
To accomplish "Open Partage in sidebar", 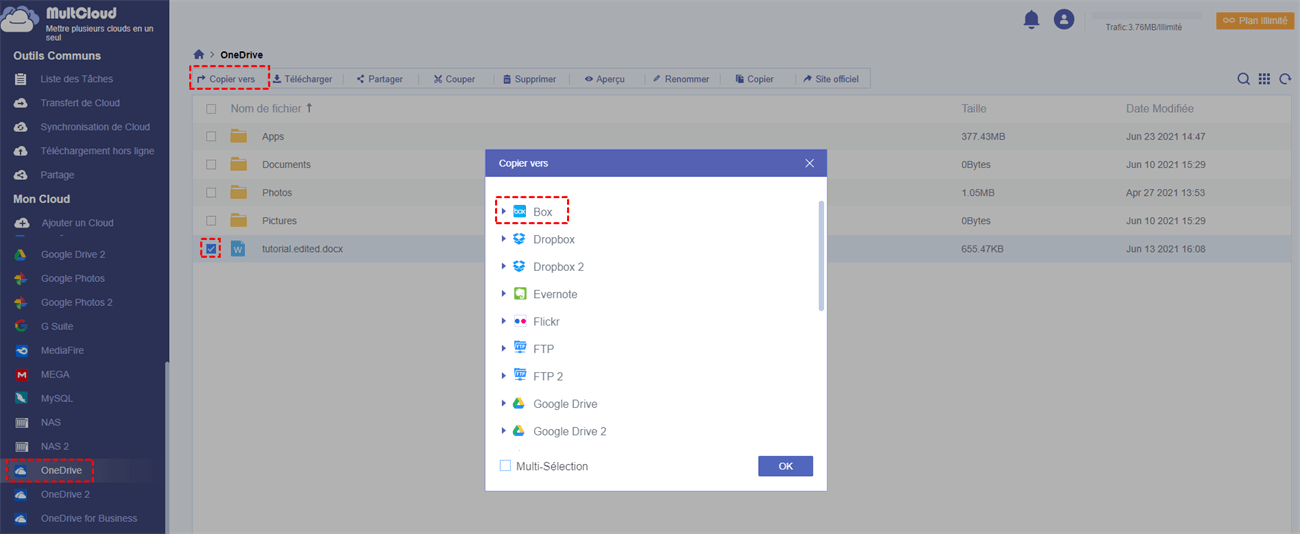I will 57,175.
